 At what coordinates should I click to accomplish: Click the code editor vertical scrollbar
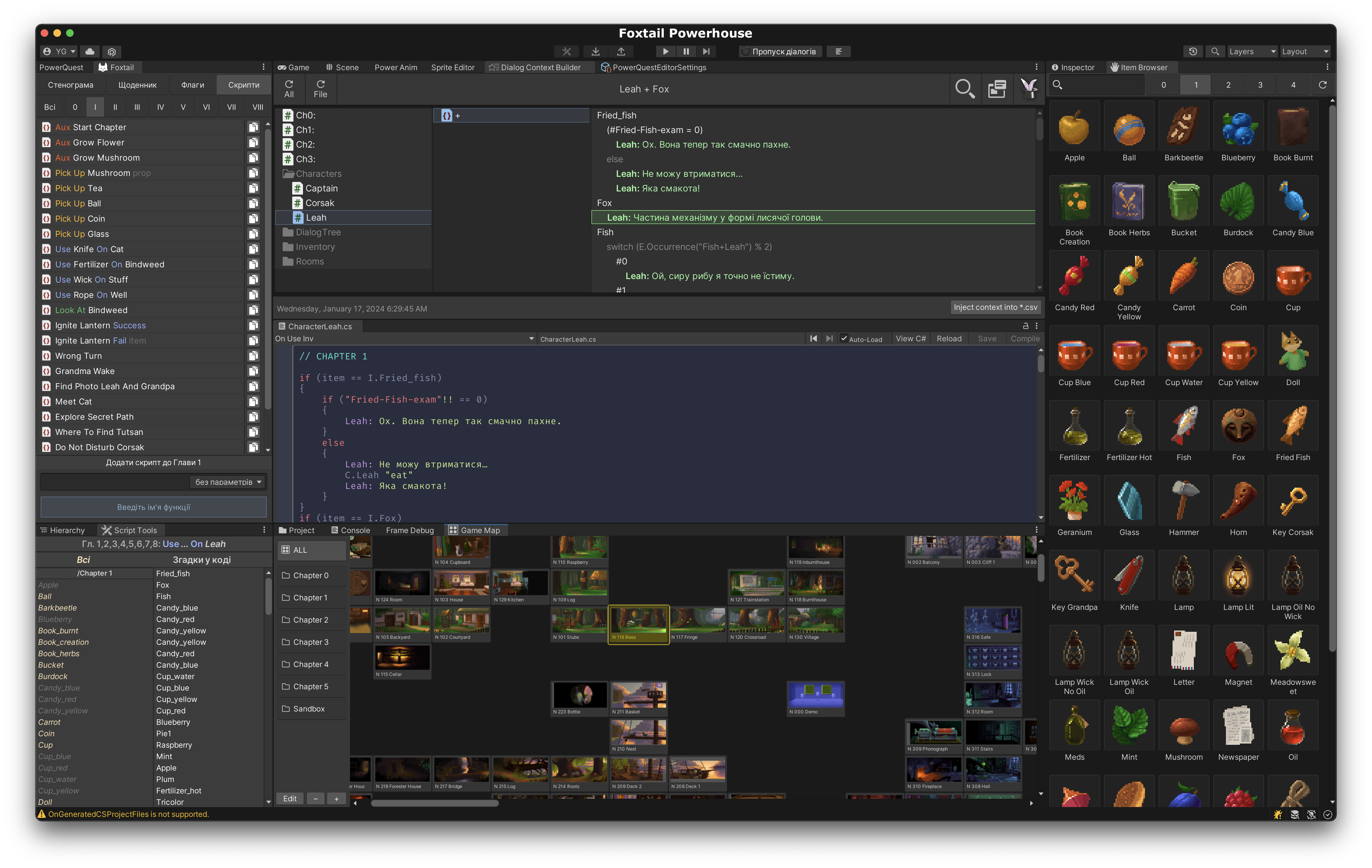[x=1040, y=364]
